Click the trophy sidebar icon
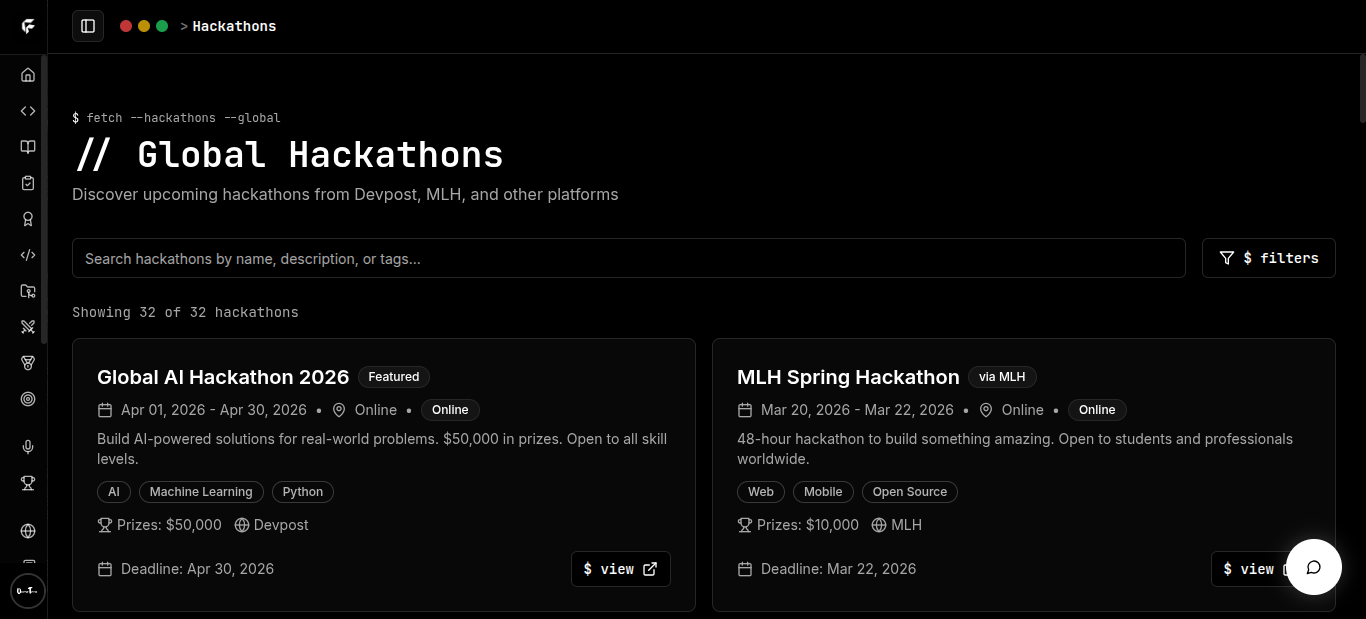Viewport: 1366px width, 619px height. tap(28, 483)
